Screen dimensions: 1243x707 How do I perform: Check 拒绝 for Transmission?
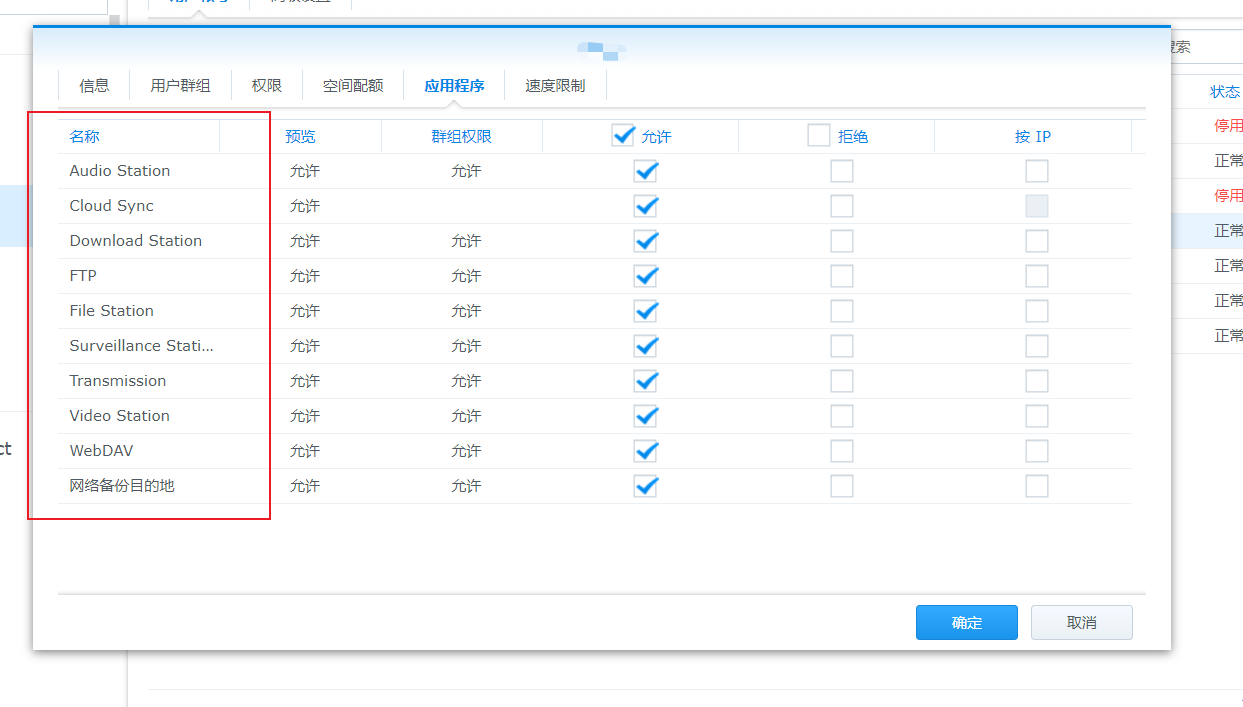click(842, 381)
